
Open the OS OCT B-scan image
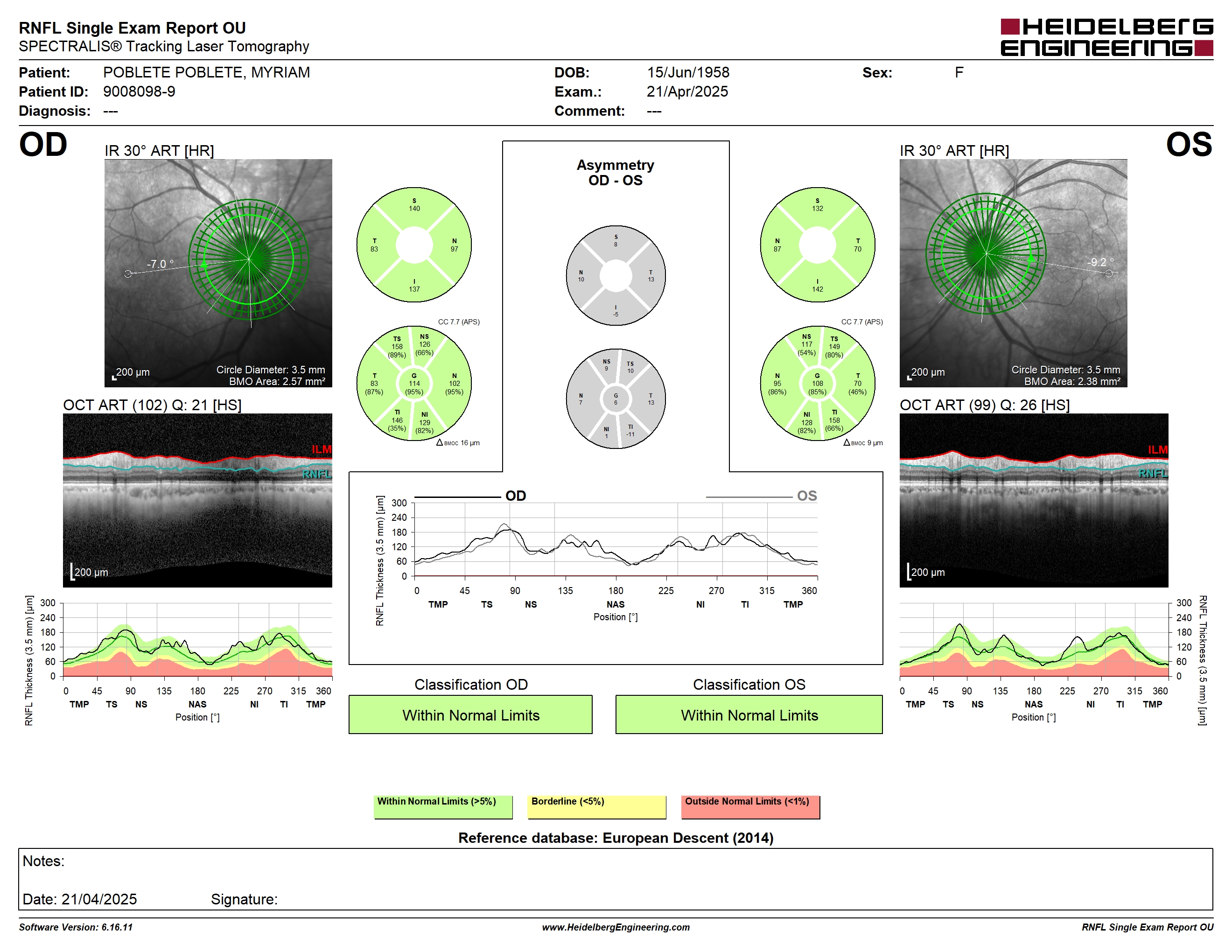click(1034, 500)
